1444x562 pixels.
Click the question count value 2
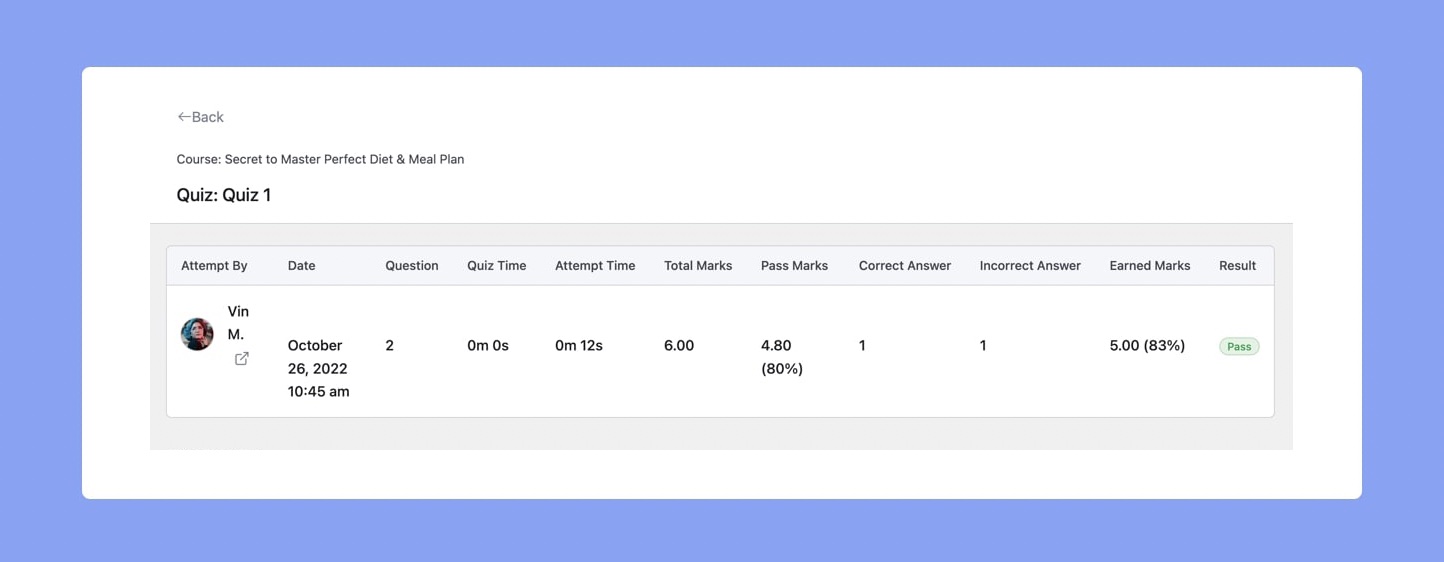[390, 345]
